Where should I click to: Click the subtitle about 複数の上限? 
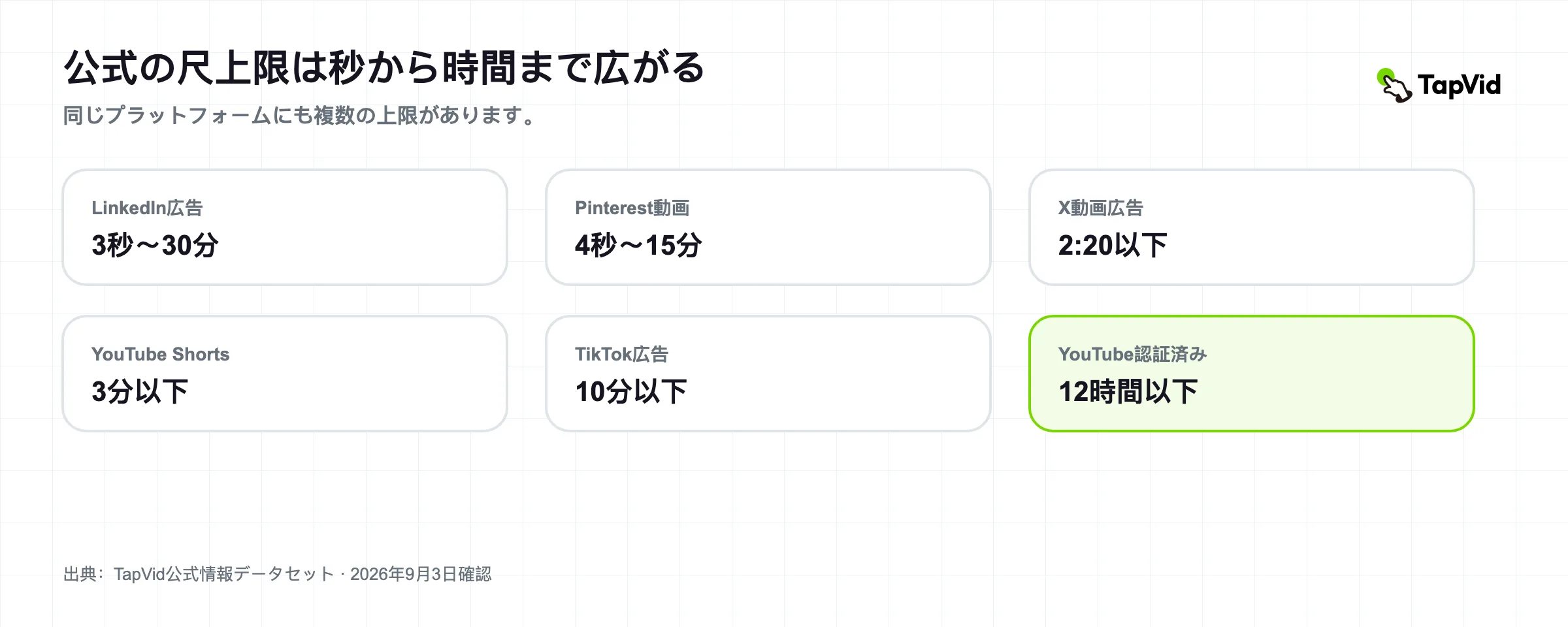pyautogui.click(x=300, y=116)
